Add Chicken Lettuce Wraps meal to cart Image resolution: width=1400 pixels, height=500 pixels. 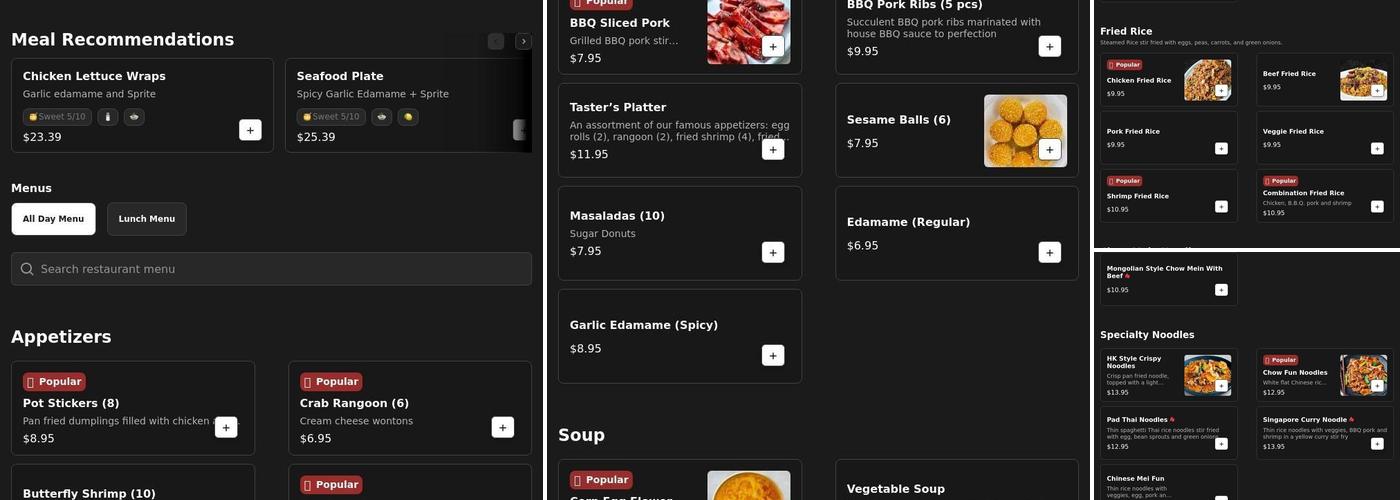[x=250, y=130]
